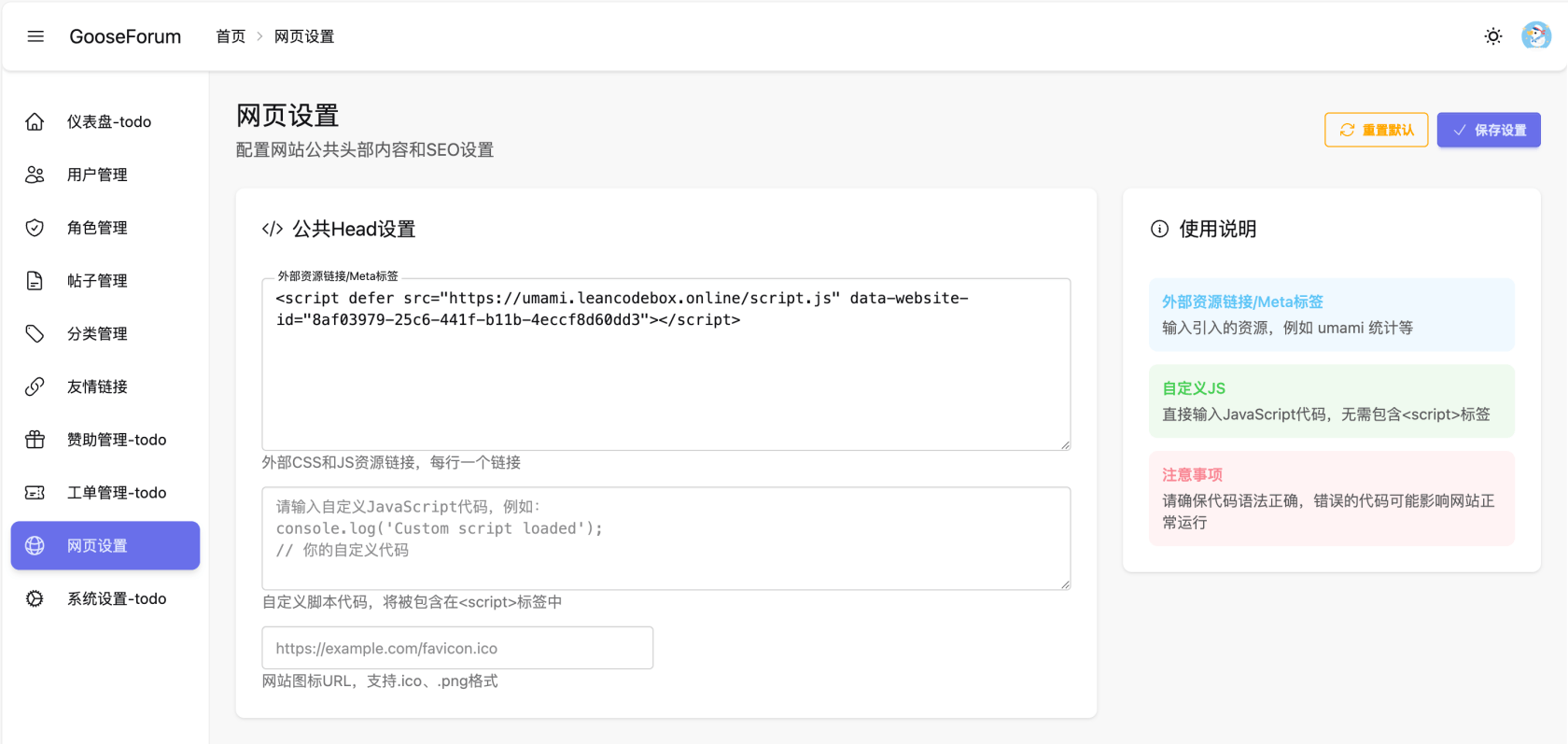This screenshot has width=1568, height=744.
Task: Click the hint 外部CSS和JS资源链接，每行一个链接
Action: coord(391,462)
